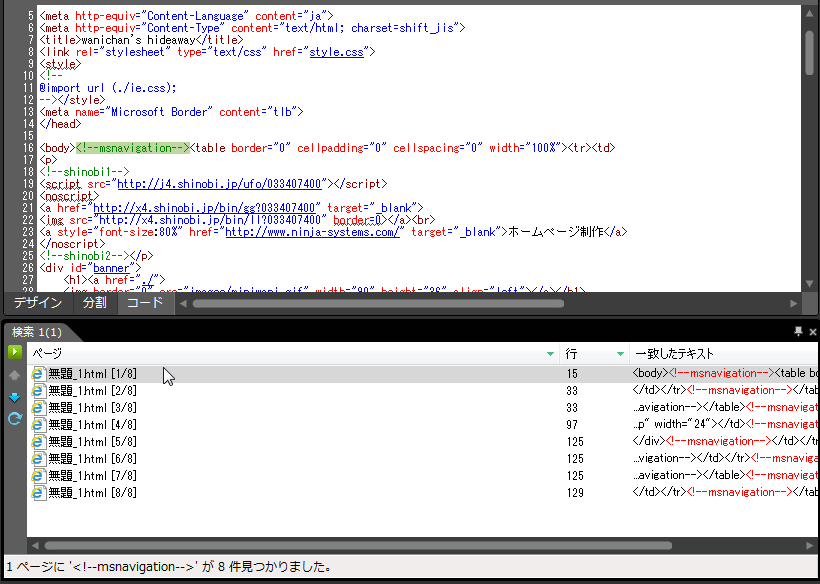Sort by the 一致したテキスト column header
This screenshot has height=584, width=820.
click(675, 354)
